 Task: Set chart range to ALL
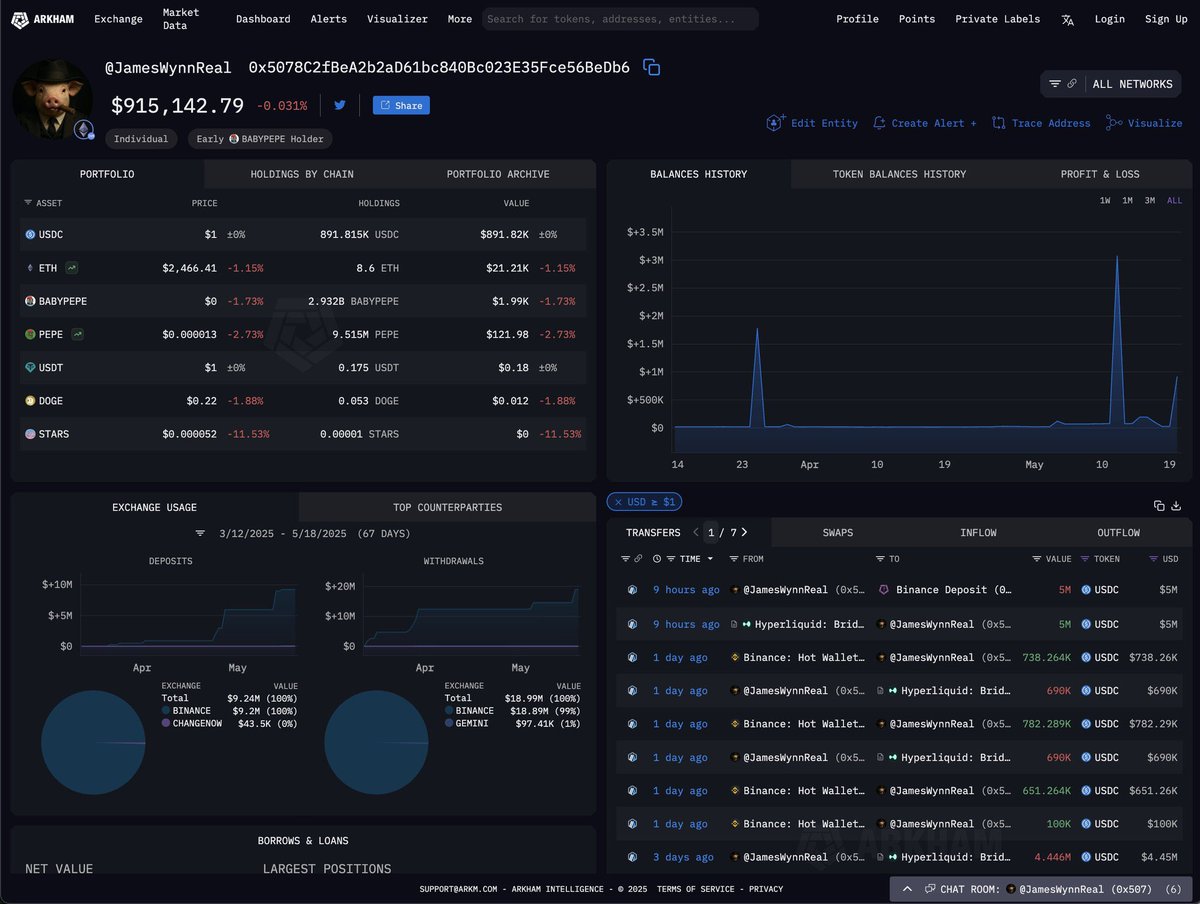(1174, 201)
